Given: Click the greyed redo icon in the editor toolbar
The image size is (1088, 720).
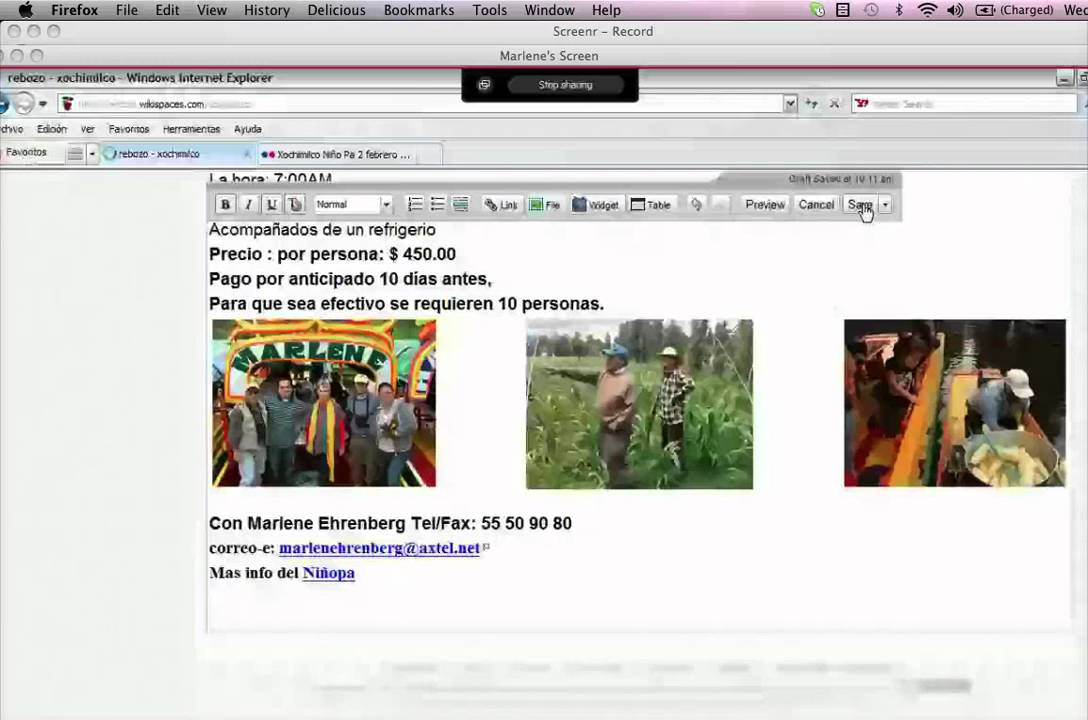Looking at the screenshot, I should point(720,204).
